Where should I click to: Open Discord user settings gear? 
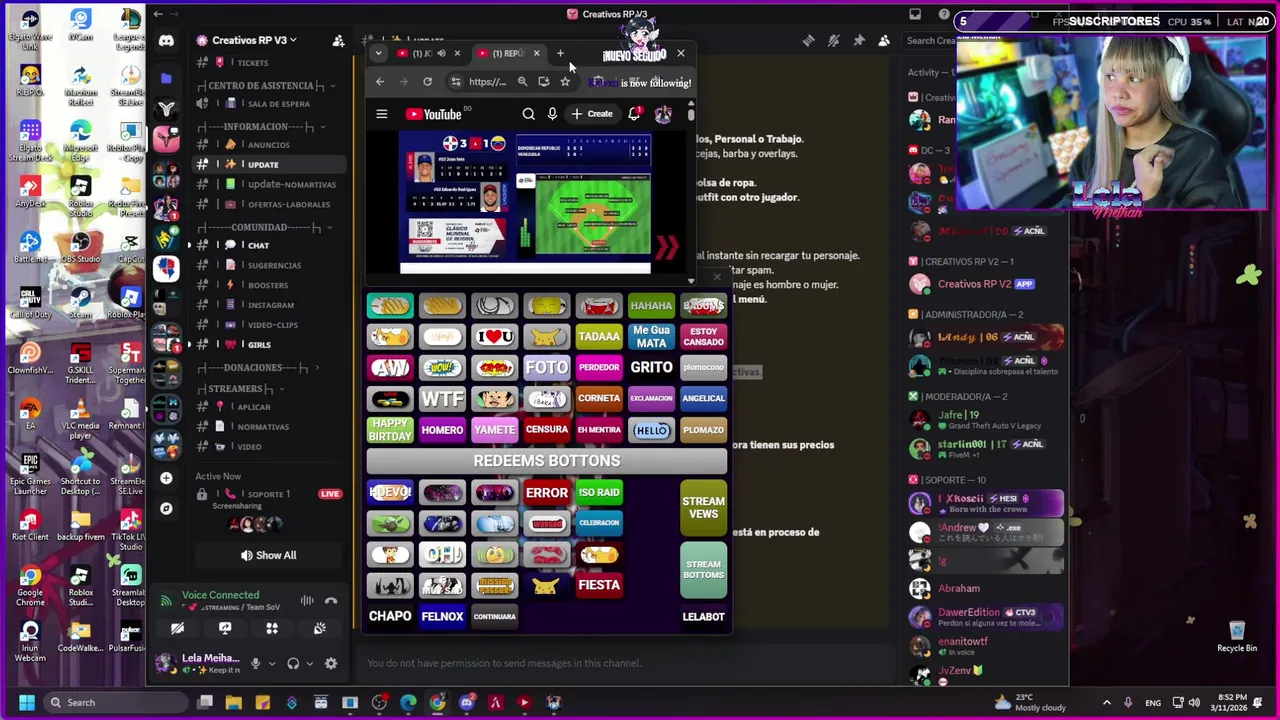click(331, 663)
